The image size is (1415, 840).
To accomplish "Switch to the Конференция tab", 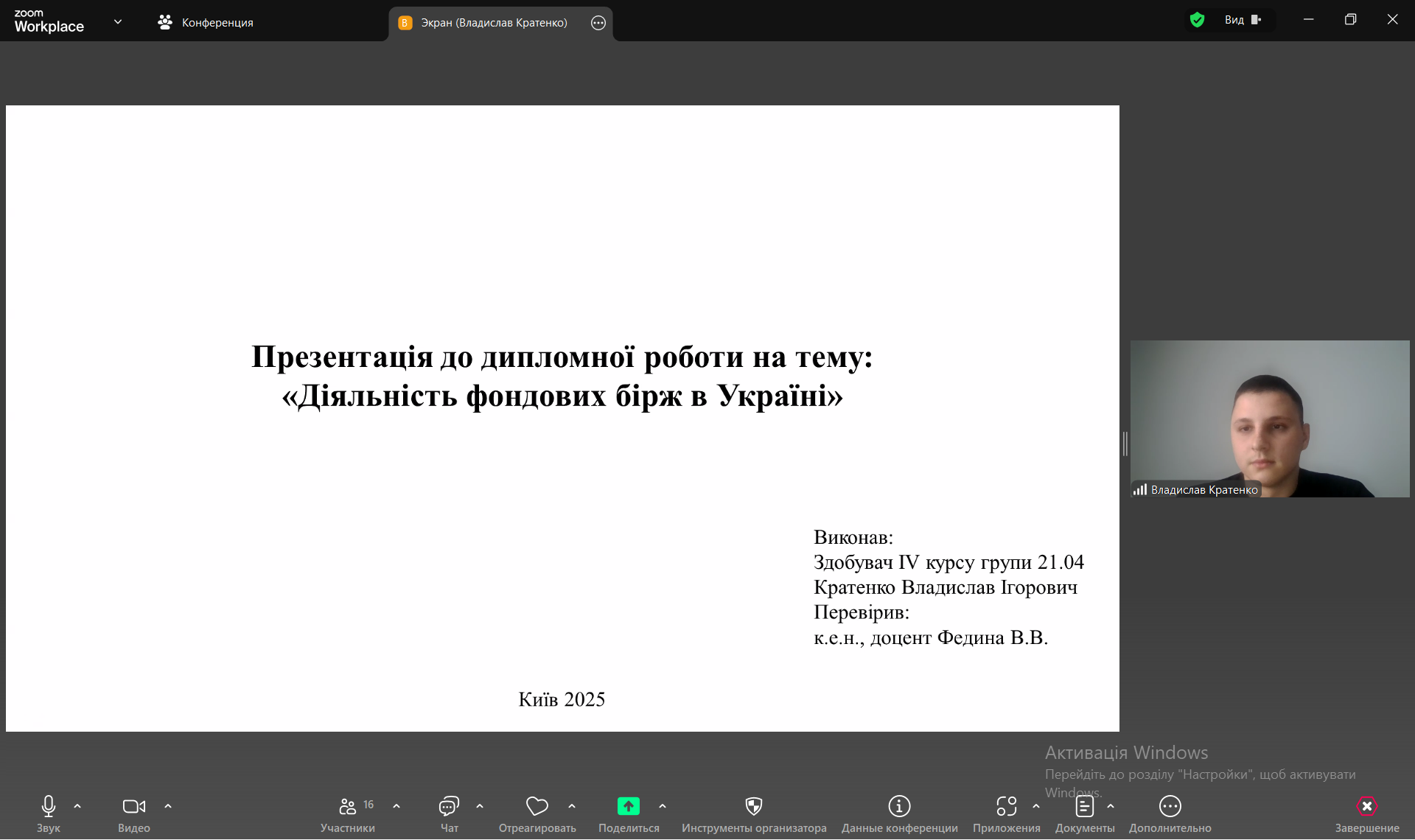I will click(206, 23).
